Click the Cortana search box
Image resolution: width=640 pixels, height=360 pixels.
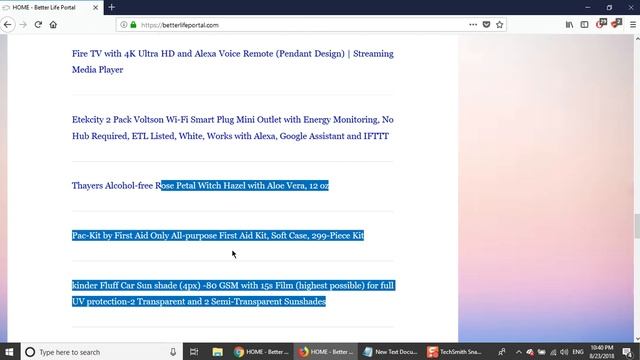(x=101, y=352)
